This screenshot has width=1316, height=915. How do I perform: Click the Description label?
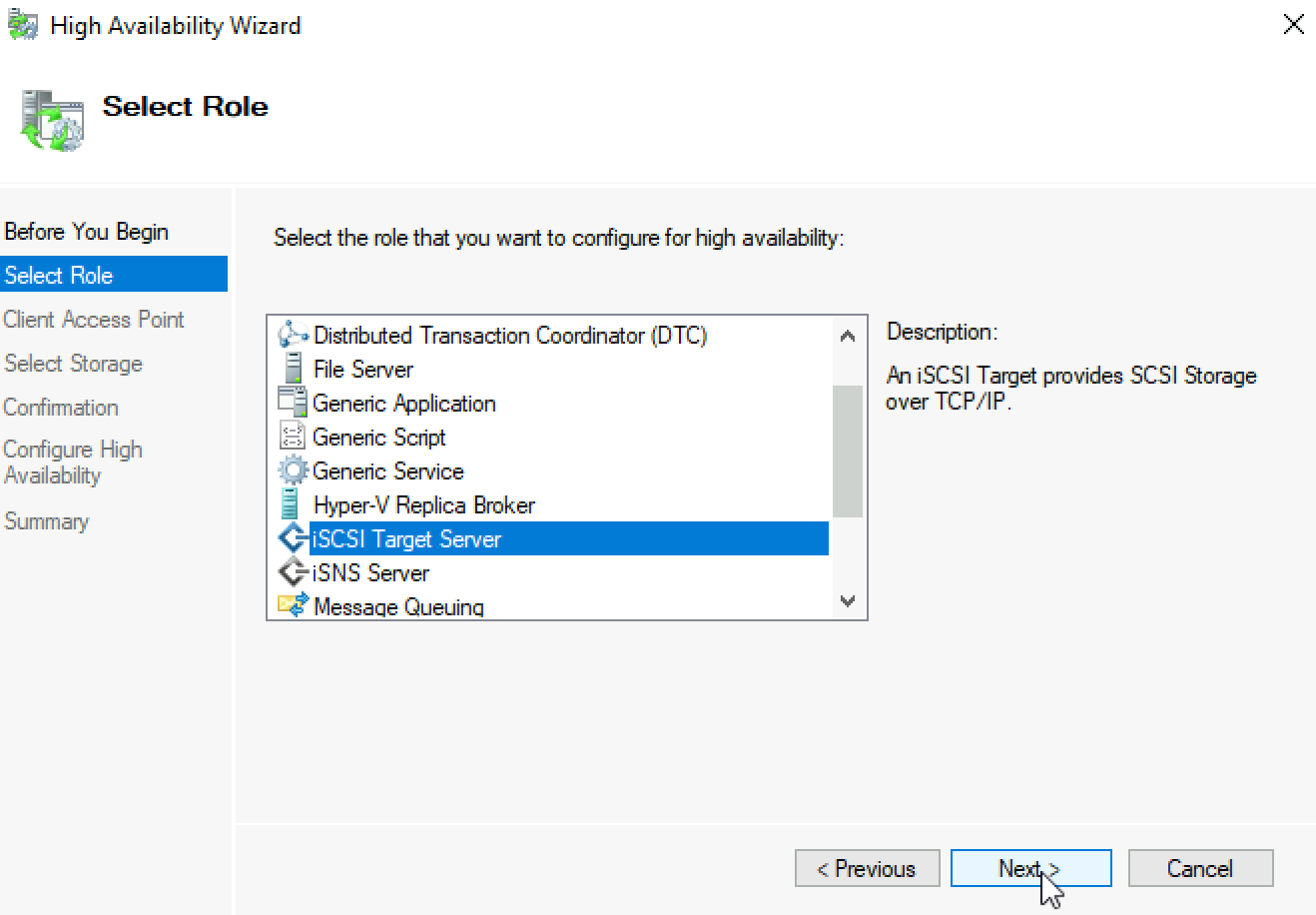pos(942,332)
